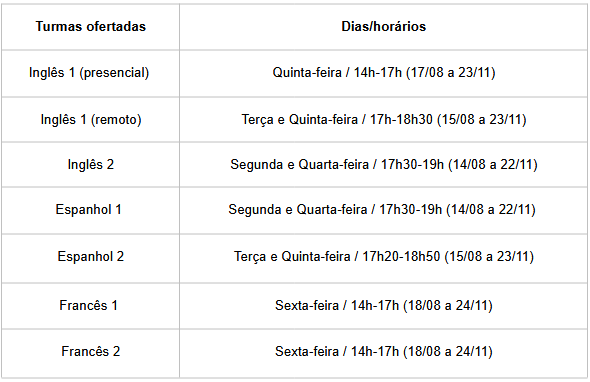590x382 pixels.
Task: Select the Inglês 2 row schedule text
Action: click(x=383, y=164)
